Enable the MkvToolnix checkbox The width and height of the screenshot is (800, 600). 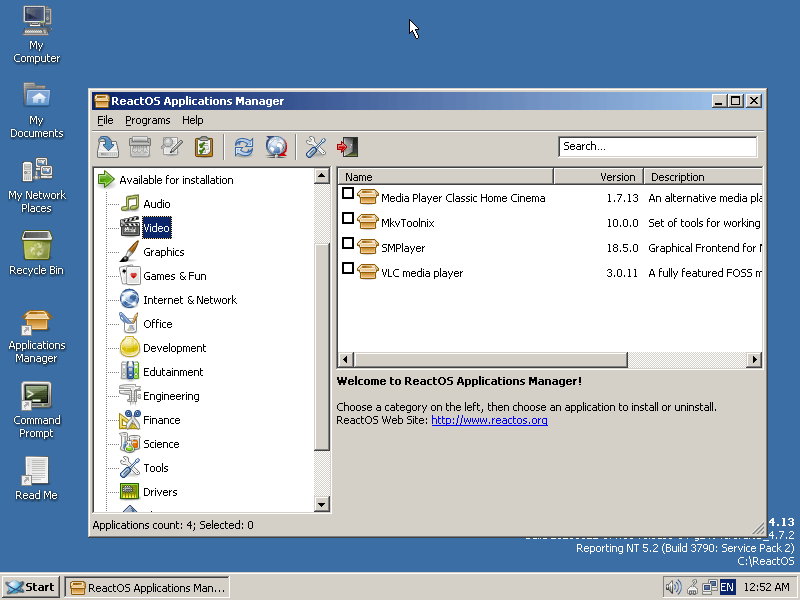coord(348,218)
